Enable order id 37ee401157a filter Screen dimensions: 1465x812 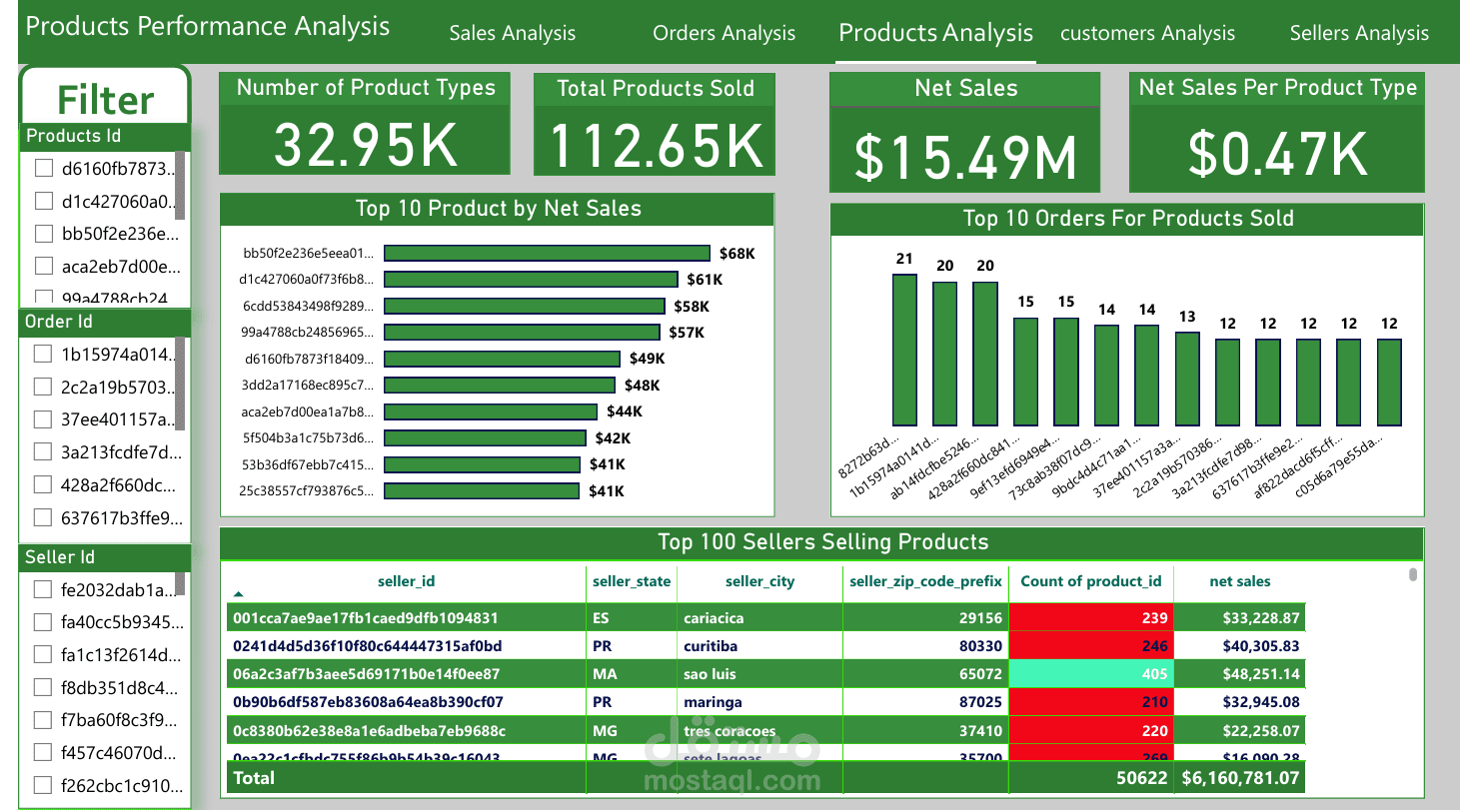point(43,419)
